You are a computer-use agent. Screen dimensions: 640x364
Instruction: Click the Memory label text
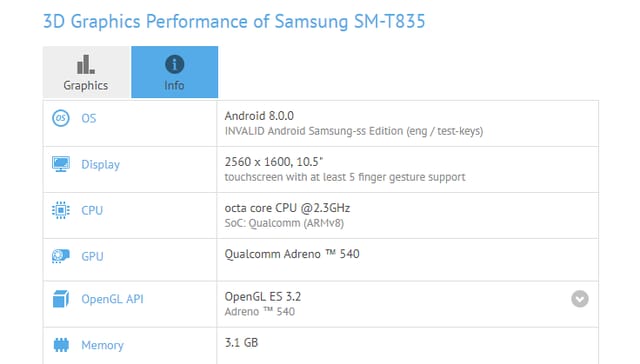click(x=102, y=345)
